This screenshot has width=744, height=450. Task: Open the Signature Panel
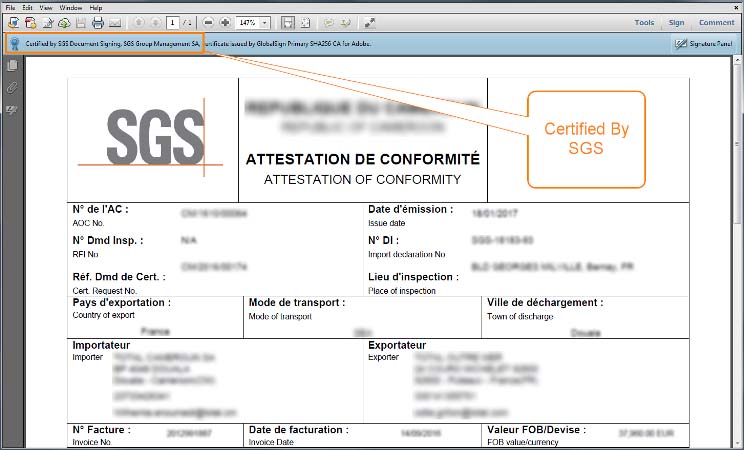point(703,44)
